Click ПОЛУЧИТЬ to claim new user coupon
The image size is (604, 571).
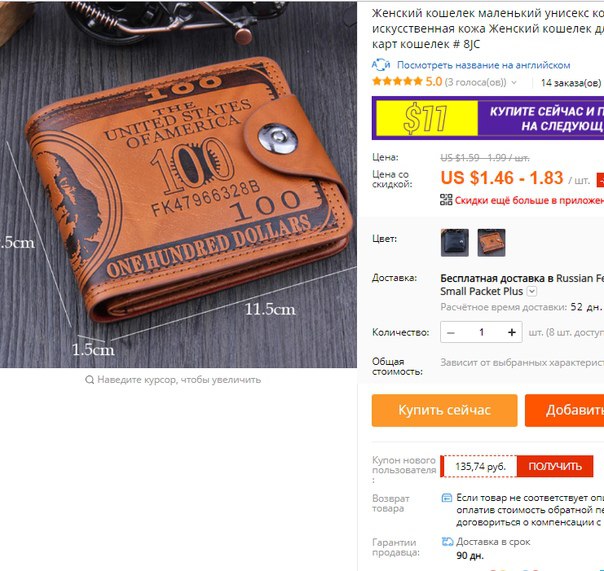click(555, 467)
